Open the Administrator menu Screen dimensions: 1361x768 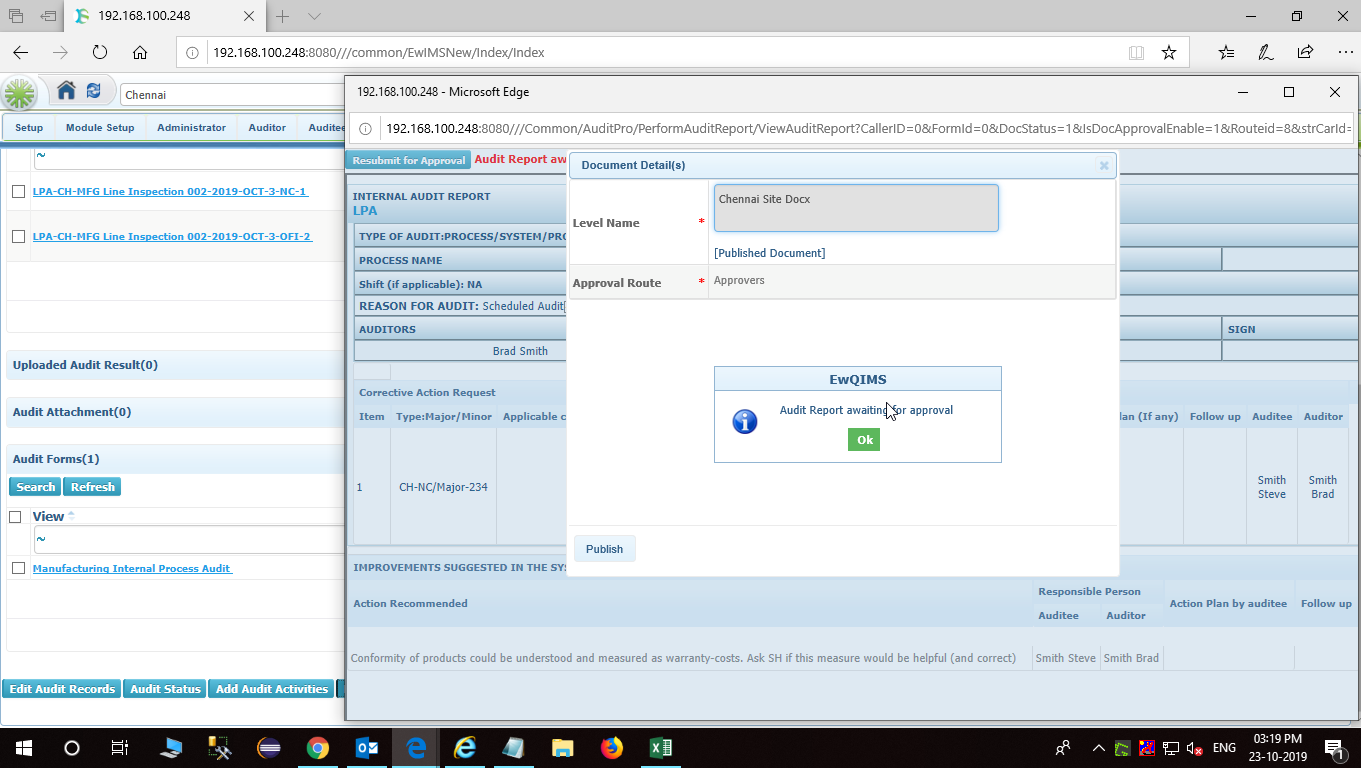[x=191, y=128]
